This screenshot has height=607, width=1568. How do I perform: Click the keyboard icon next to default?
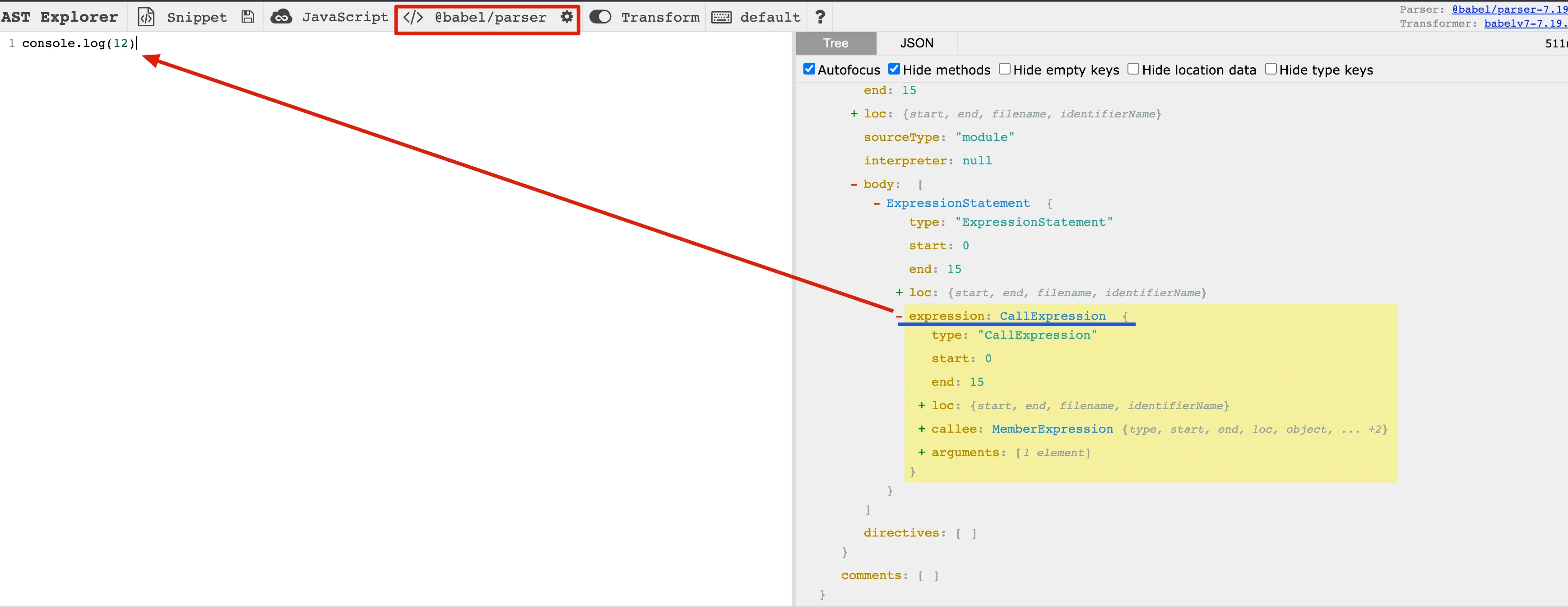click(721, 17)
